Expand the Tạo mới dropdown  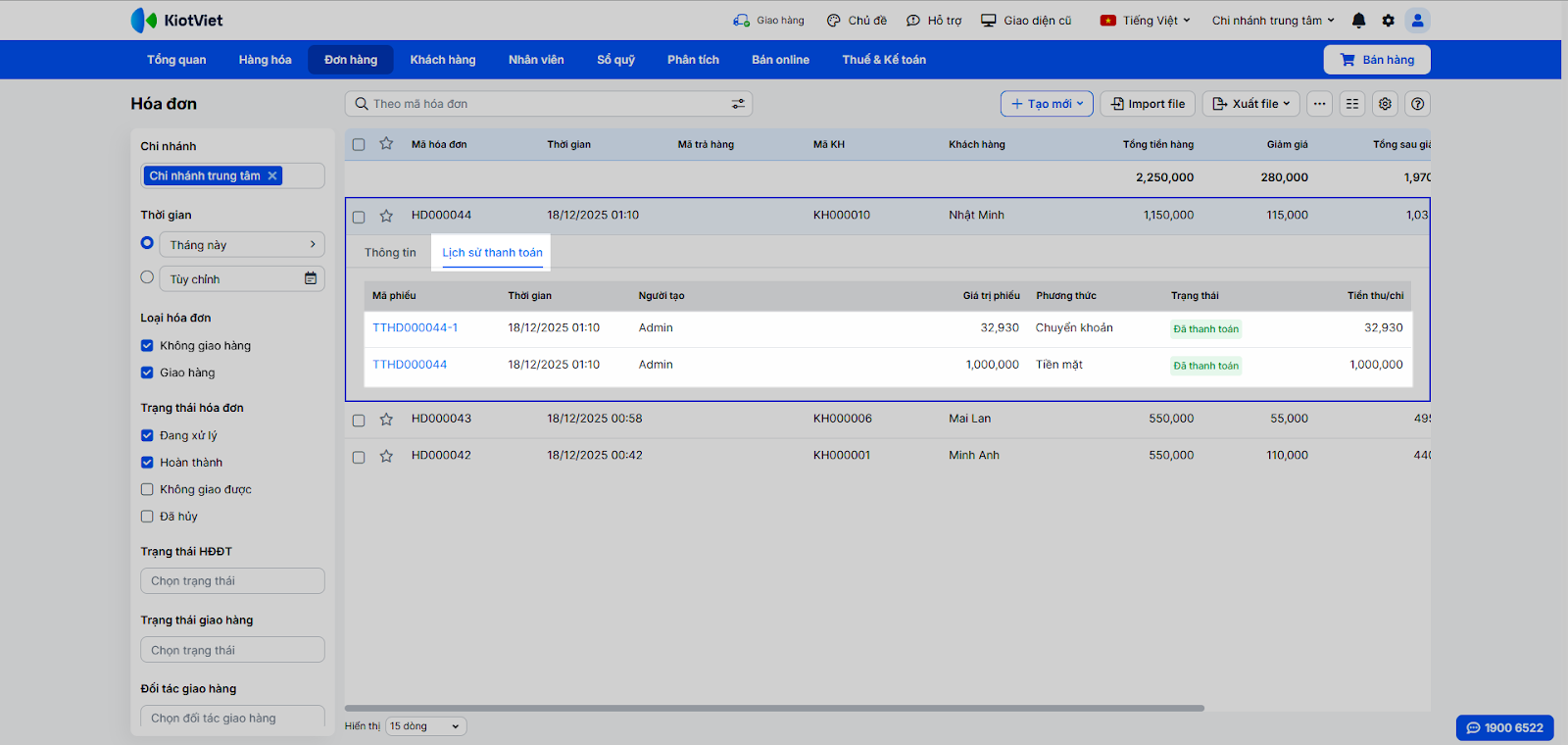click(x=1047, y=104)
